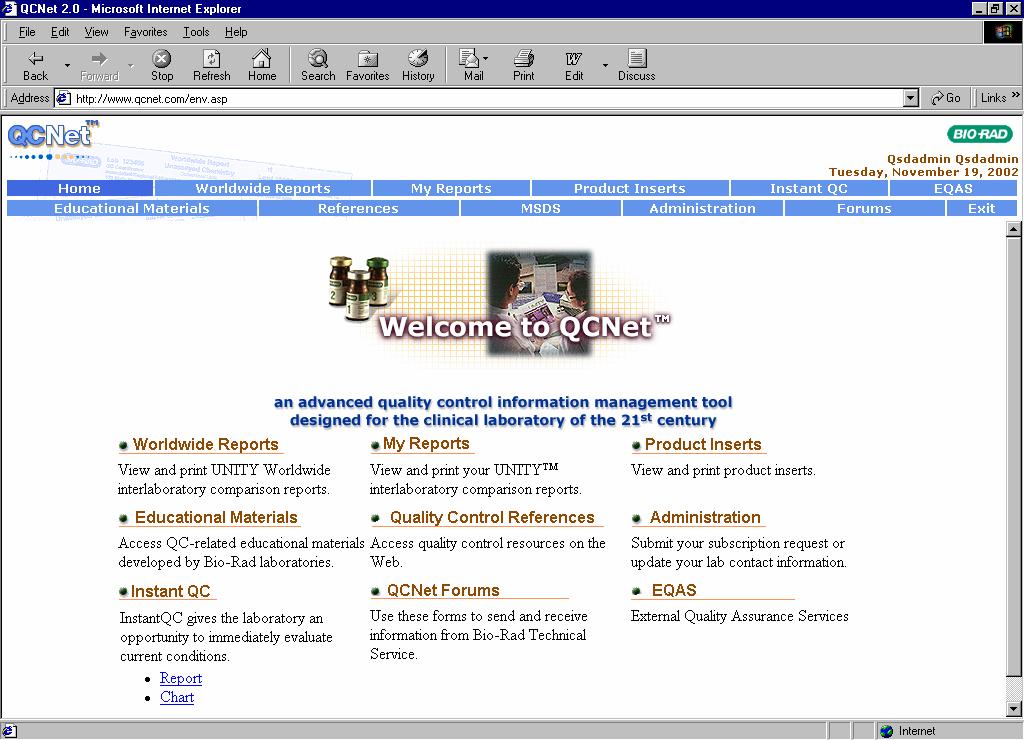Viewport: 1024px width, 740px height.
Task: Select EQAS navigation tab
Action: coord(953,188)
